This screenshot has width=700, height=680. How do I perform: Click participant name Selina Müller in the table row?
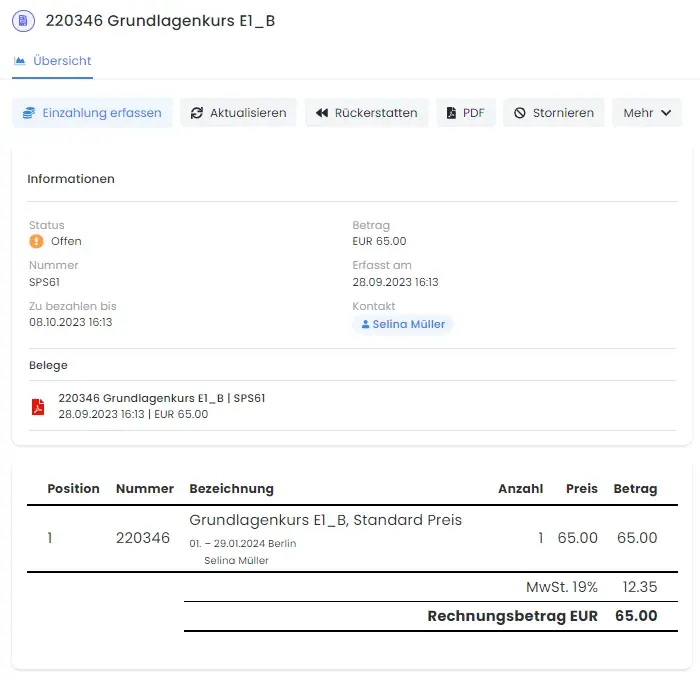(236, 561)
